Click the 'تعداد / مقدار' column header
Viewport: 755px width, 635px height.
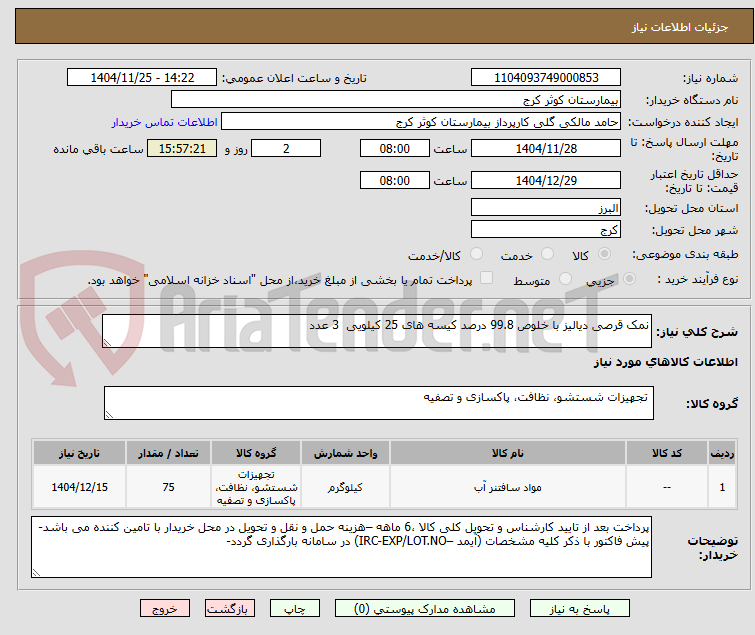[x=168, y=454]
